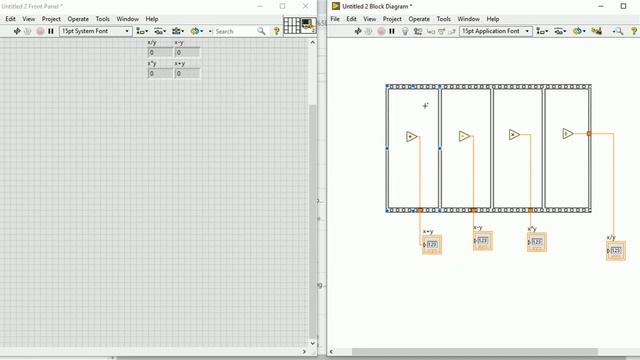Open Align Objects menu on Front Panel

(x=142, y=31)
